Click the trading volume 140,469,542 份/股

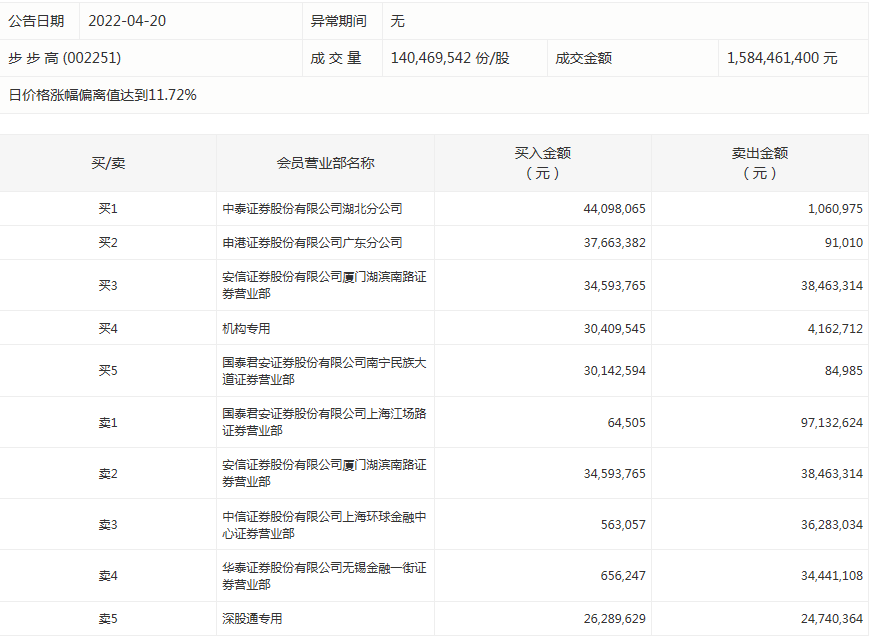(449, 58)
